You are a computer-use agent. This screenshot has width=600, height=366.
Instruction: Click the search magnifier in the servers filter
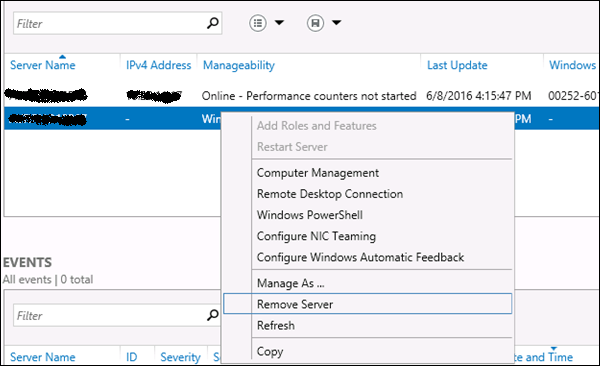click(x=212, y=23)
